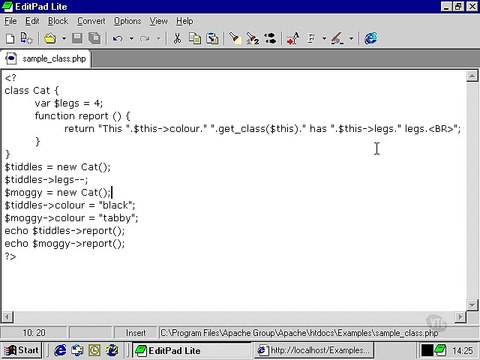Viewport: 480px width, 360px height.
Task: Click the Font toolbar icon
Action: [311, 39]
